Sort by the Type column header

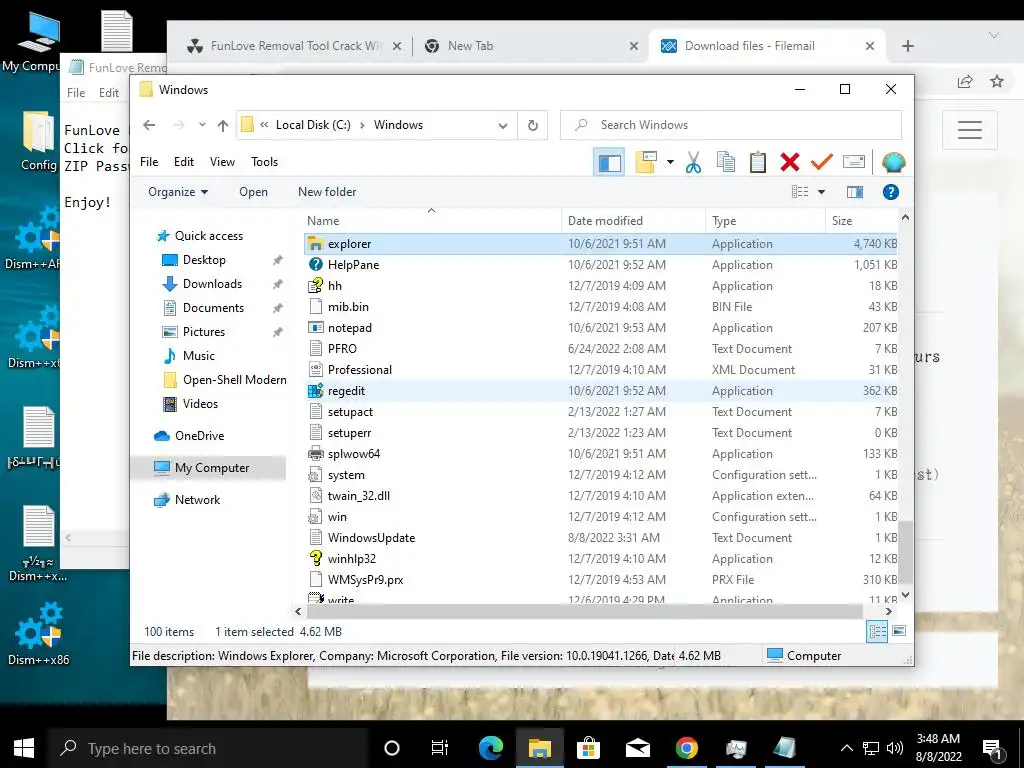tap(765, 221)
